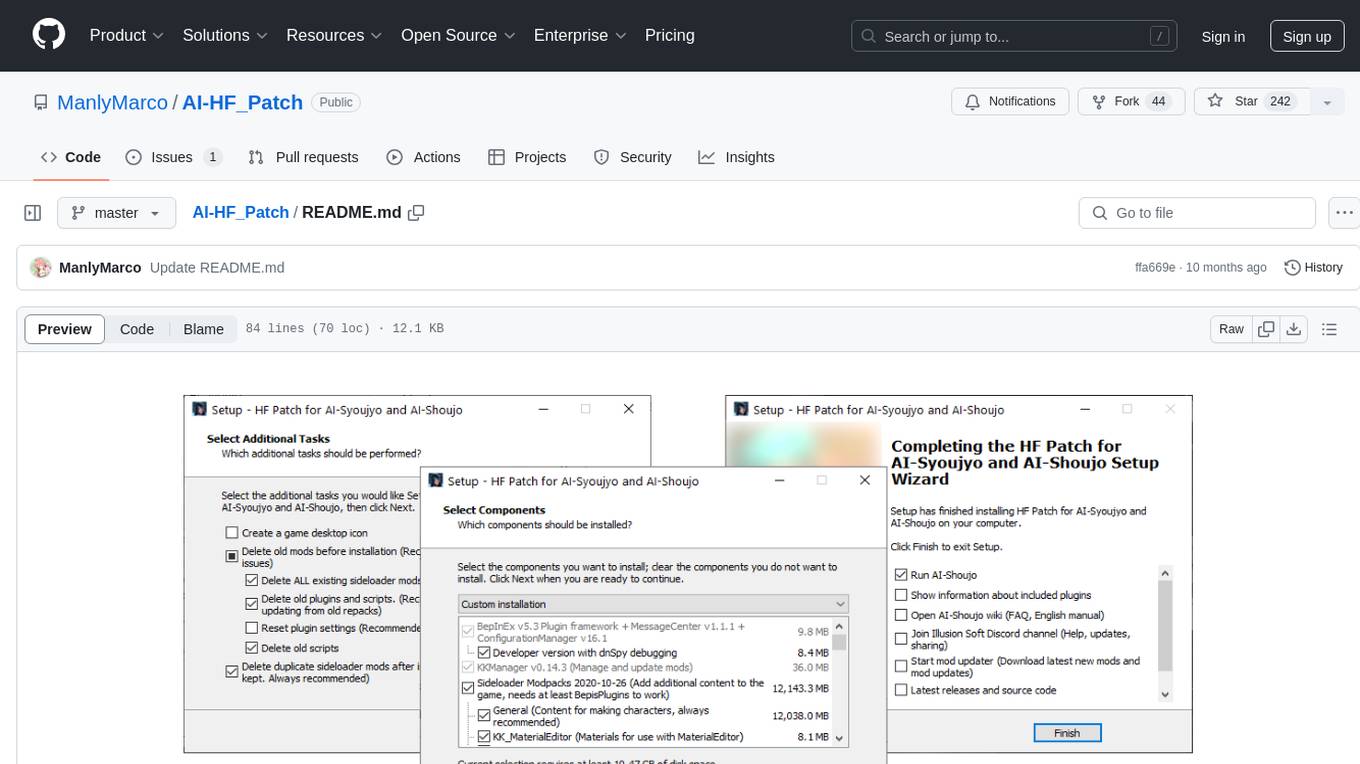Check Latest releases and source code
This screenshot has height=764, width=1360.
(x=901, y=690)
